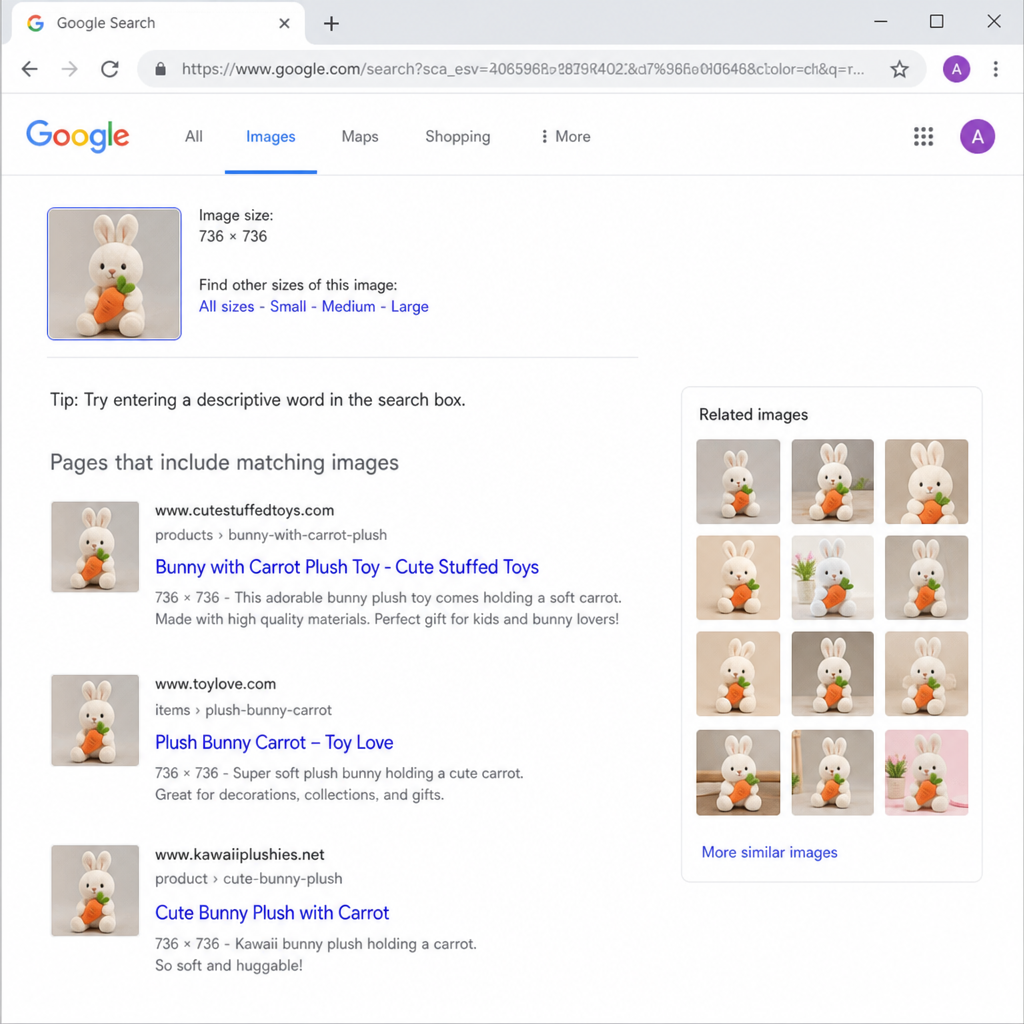This screenshot has height=1024, width=1024.
Task: Close the Google Search tab
Action: click(x=284, y=24)
